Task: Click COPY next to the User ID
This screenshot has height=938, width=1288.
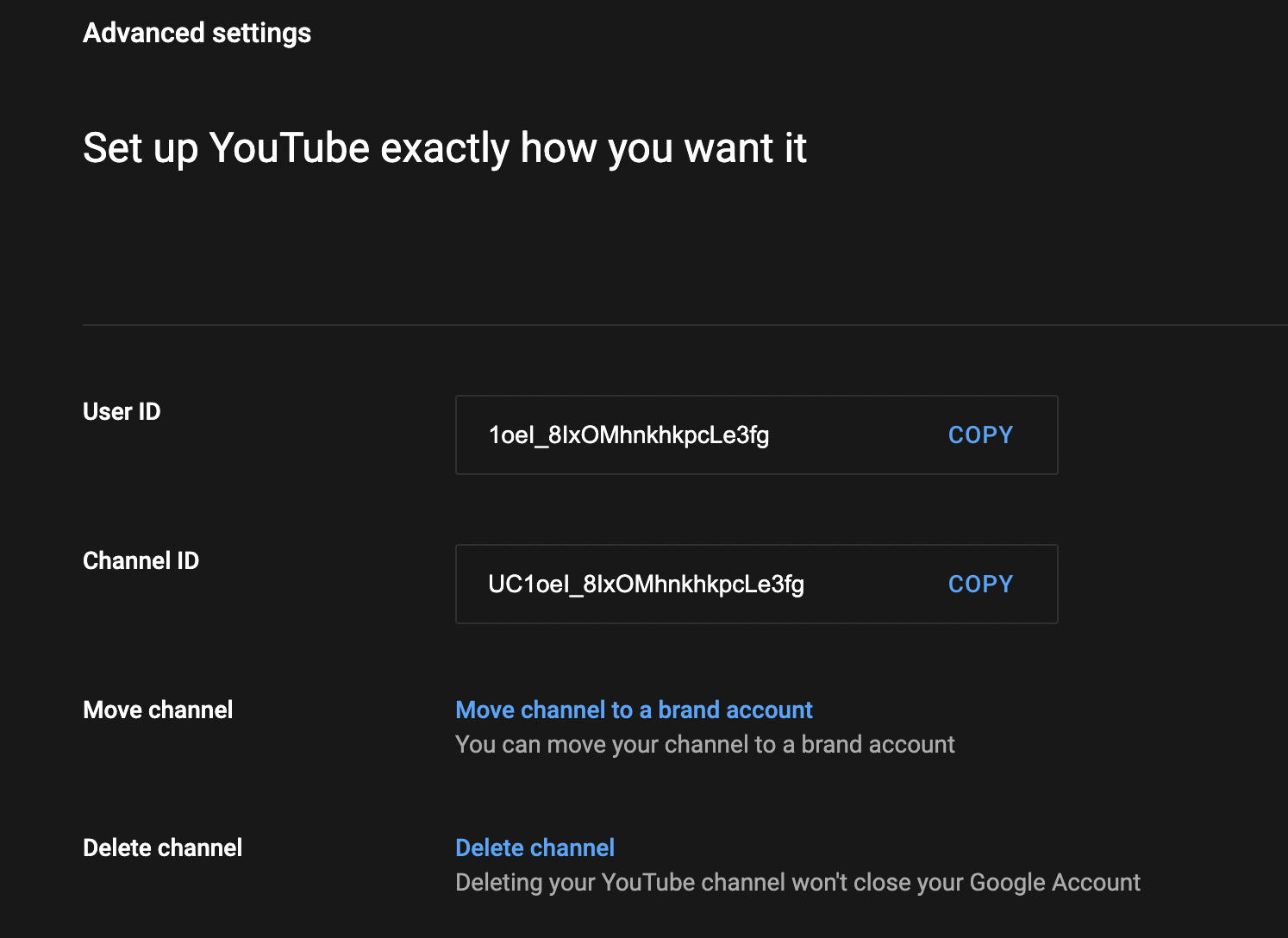Action: click(x=980, y=435)
